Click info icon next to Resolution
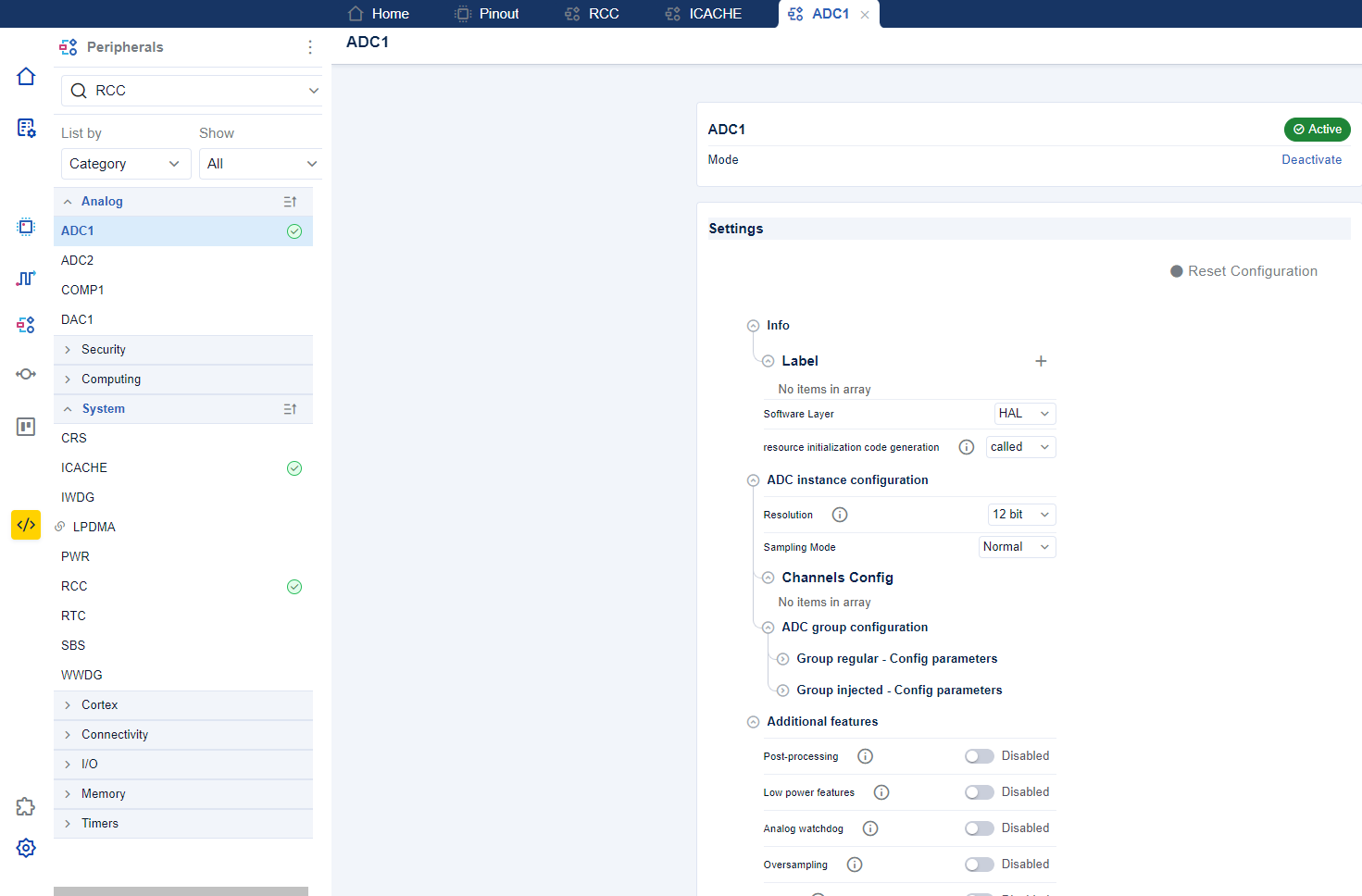The image size is (1362, 896). tap(840, 515)
